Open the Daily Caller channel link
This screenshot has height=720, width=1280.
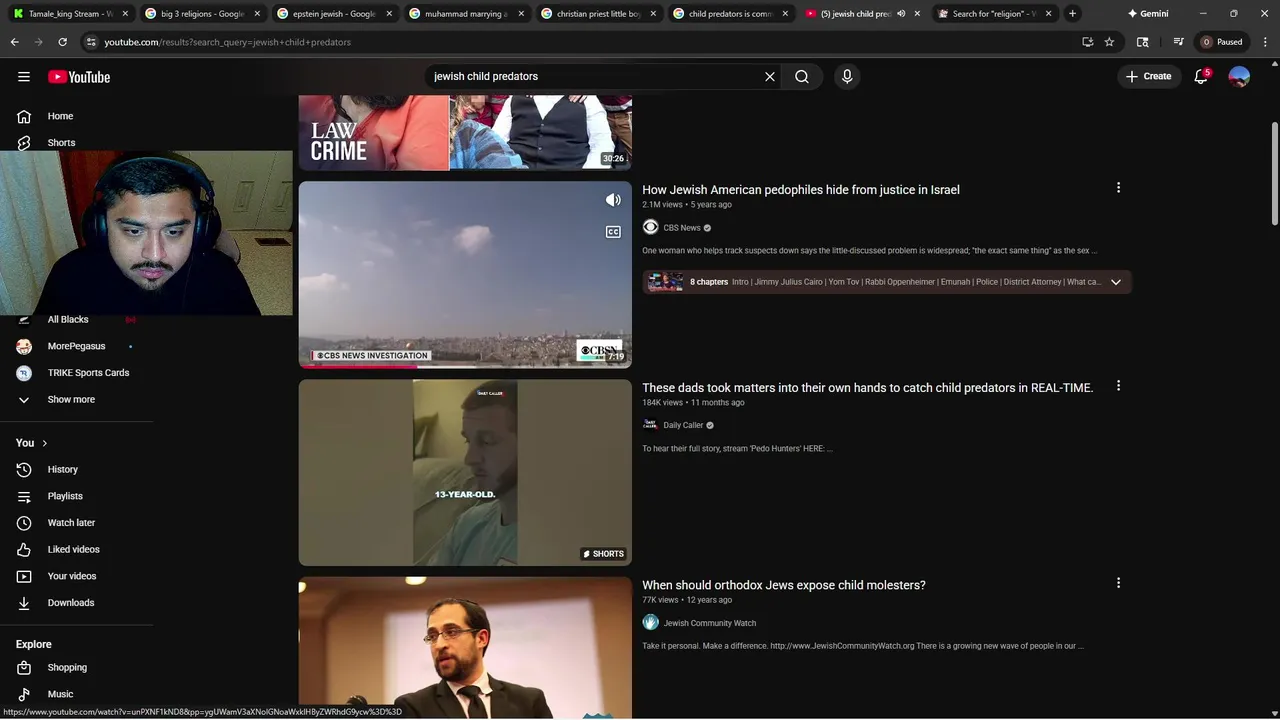coord(683,425)
